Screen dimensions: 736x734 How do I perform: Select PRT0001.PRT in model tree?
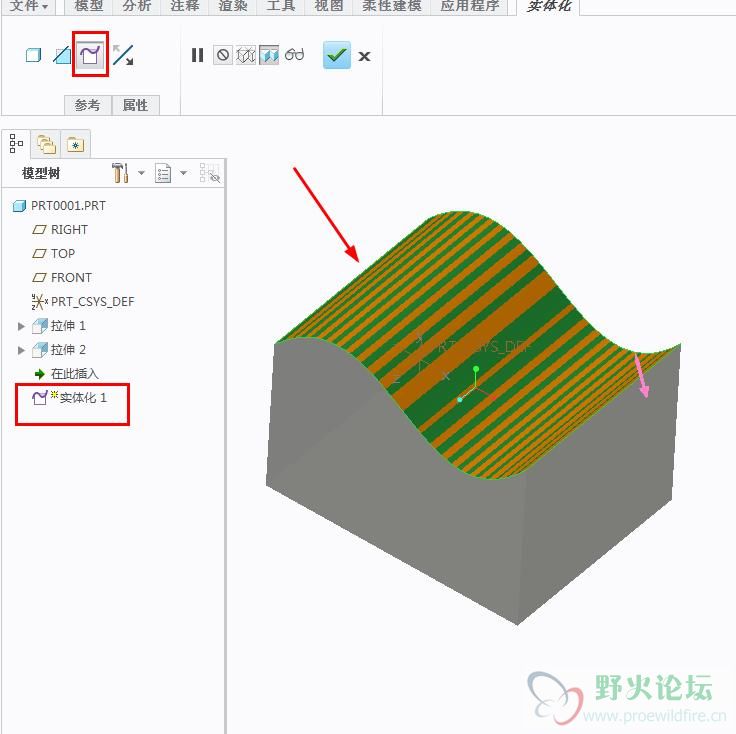(x=59, y=206)
